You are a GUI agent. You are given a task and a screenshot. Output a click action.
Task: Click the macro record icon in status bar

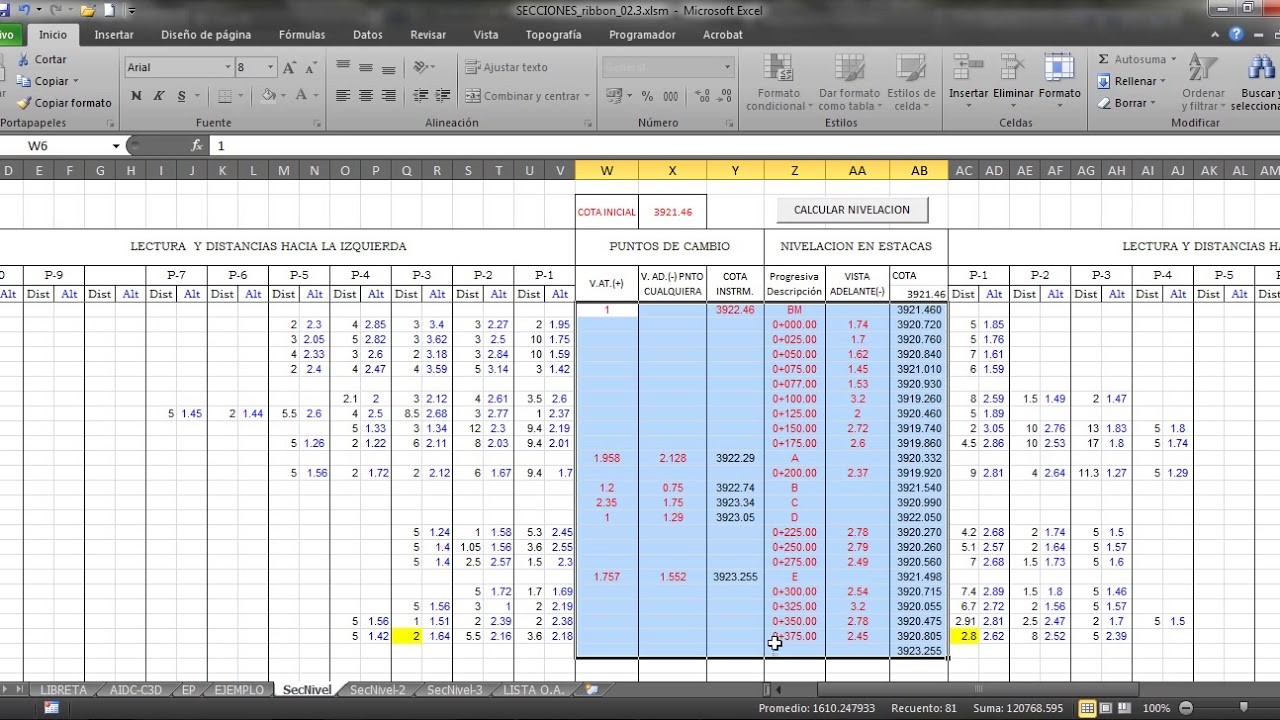pos(51,708)
